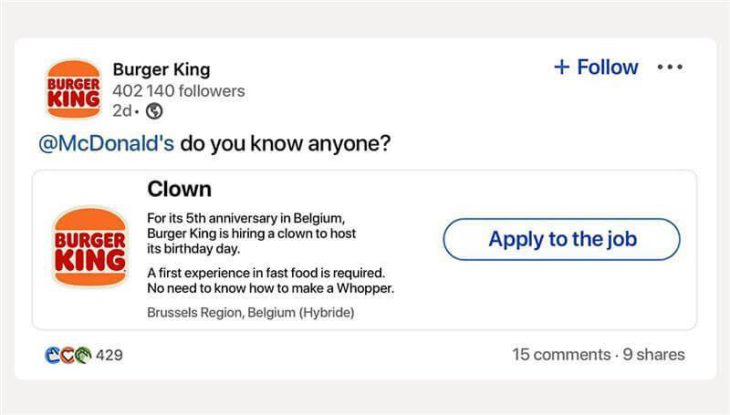The width and height of the screenshot is (730, 415).
Task: View the 9 shares link
Action: 654,354
